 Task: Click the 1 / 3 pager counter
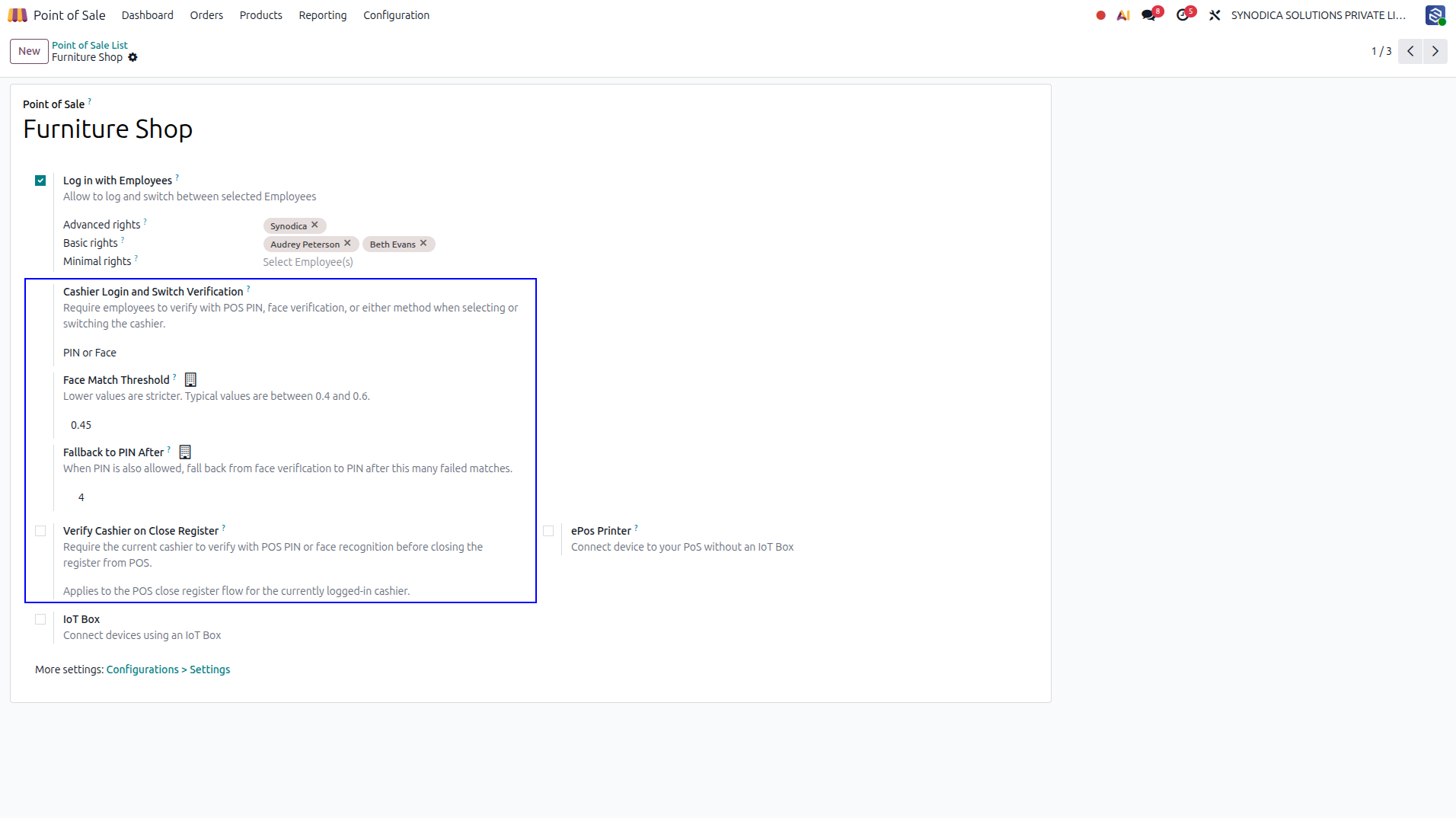tap(1381, 51)
